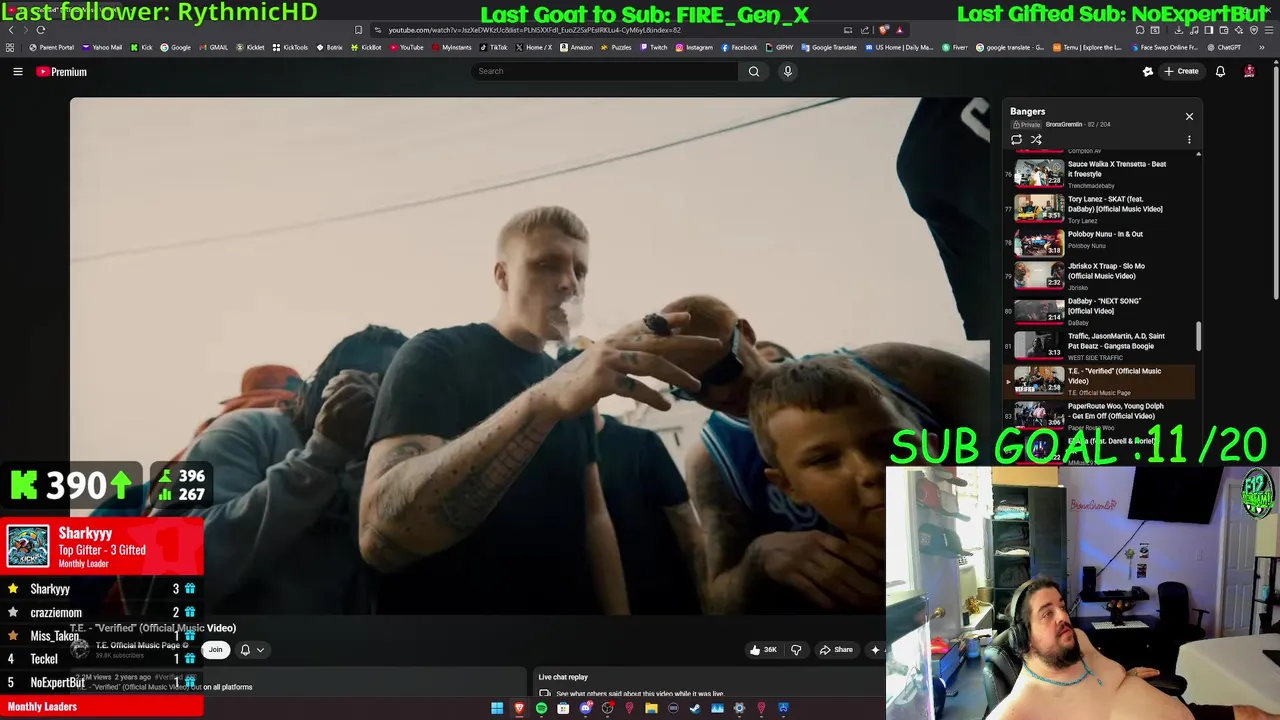
Task: Click the bookmark page icon near URL
Action: point(359,30)
